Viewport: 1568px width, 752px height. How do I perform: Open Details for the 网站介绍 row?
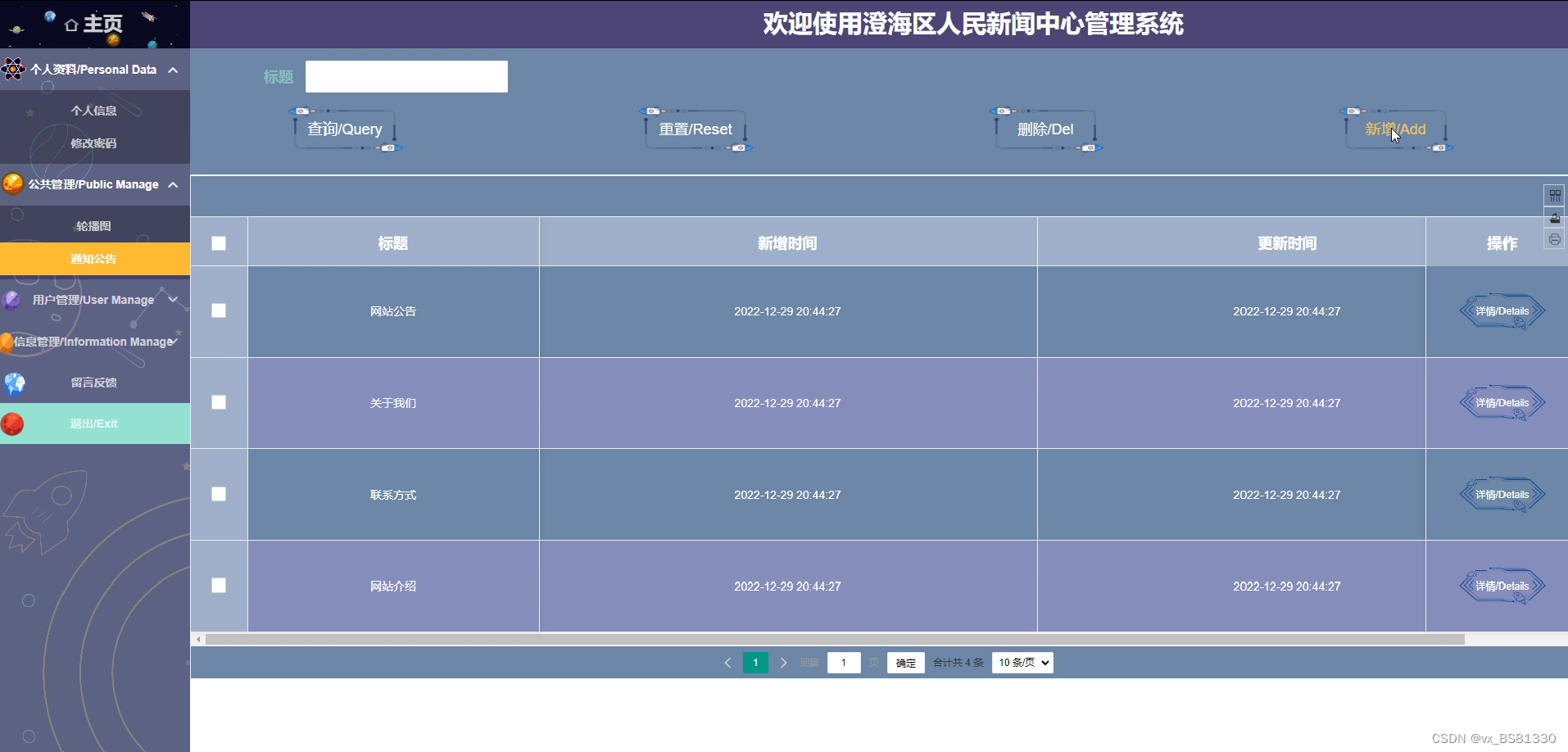pyautogui.click(x=1502, y=587)
